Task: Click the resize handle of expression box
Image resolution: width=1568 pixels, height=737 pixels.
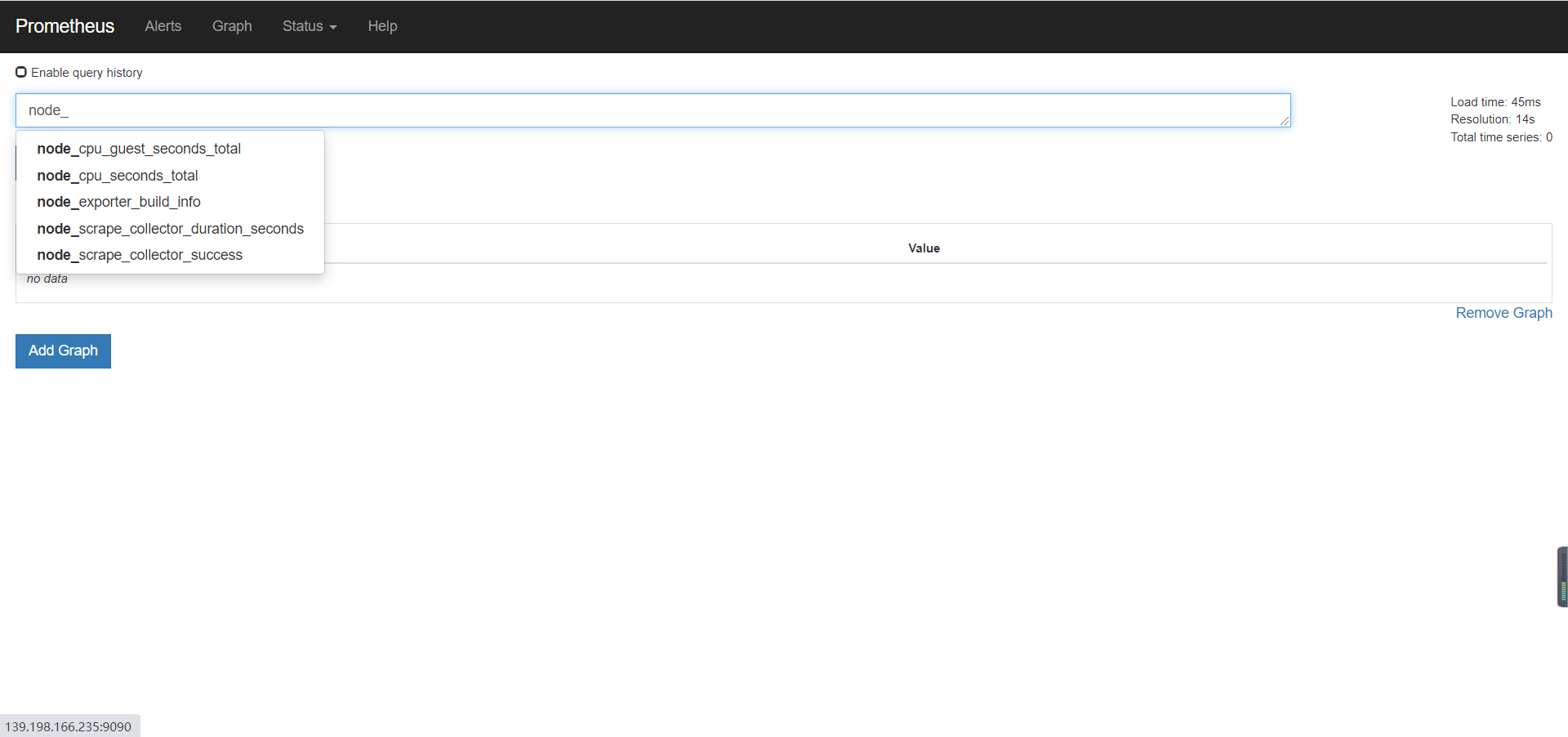Action: click(x=1285, y=121)
